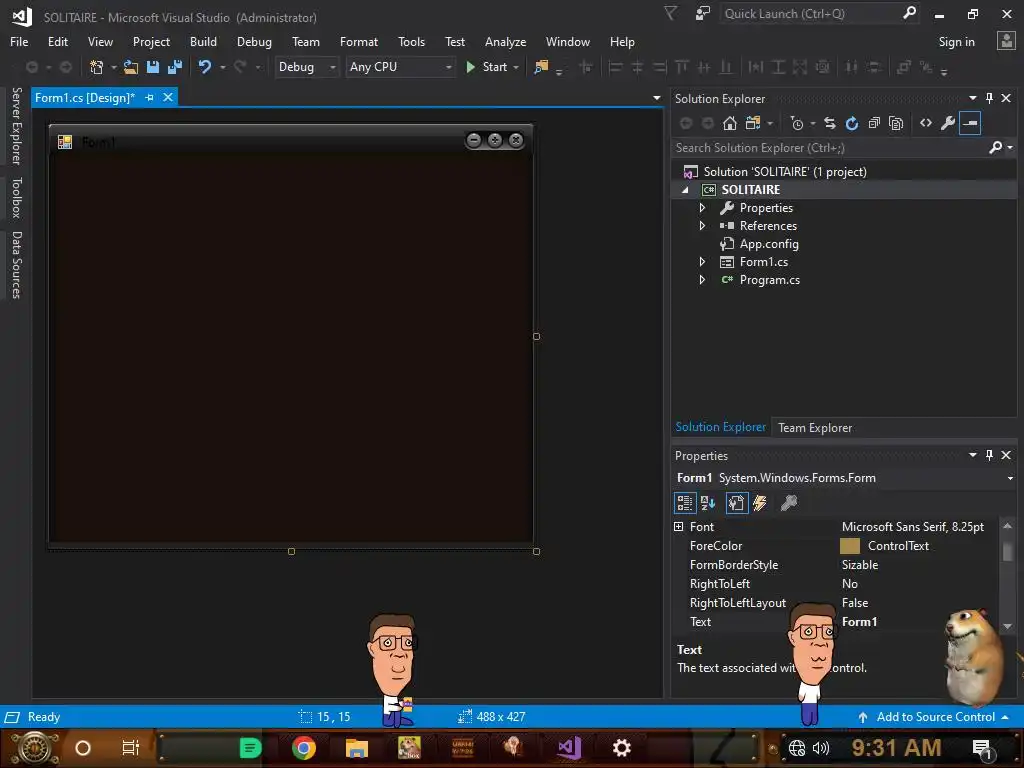
Task: Select Solution 'SOLITAIRE' (1 project) node
Action: (784, 172)
